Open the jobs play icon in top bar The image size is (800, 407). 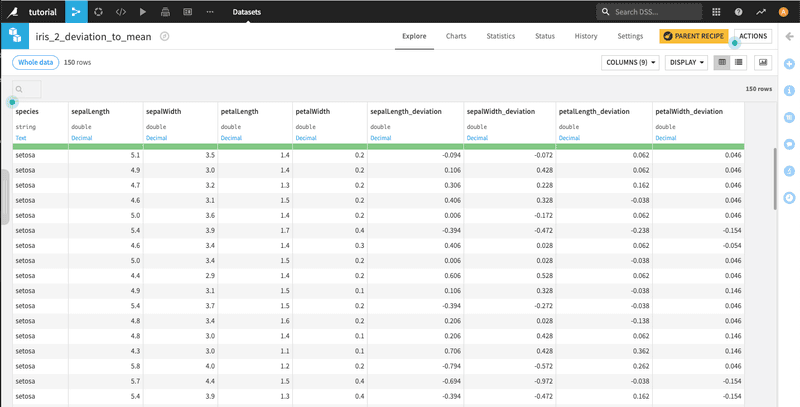(x=143, y=12)
